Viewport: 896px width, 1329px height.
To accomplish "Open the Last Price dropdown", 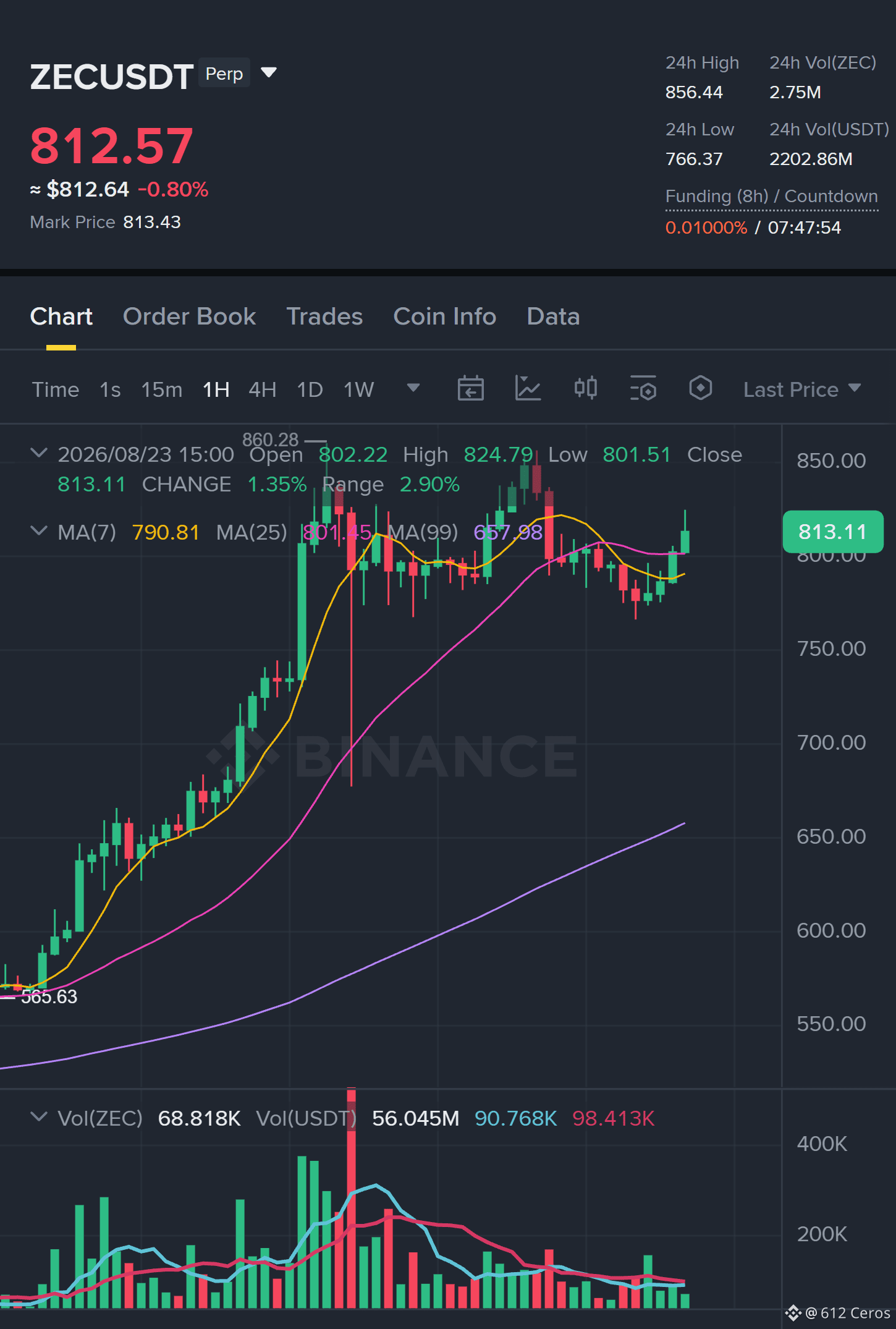I will click(801, 389).
